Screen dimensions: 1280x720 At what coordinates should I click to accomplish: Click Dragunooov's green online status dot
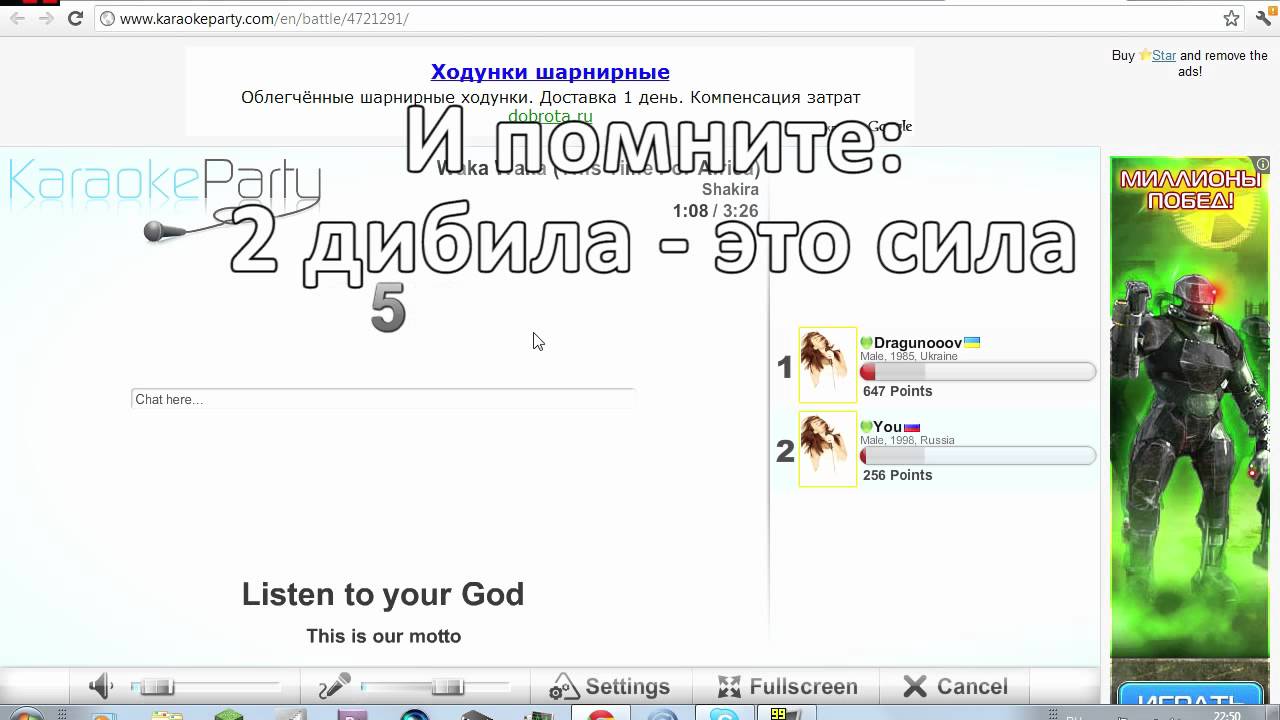tap(867, 343)
